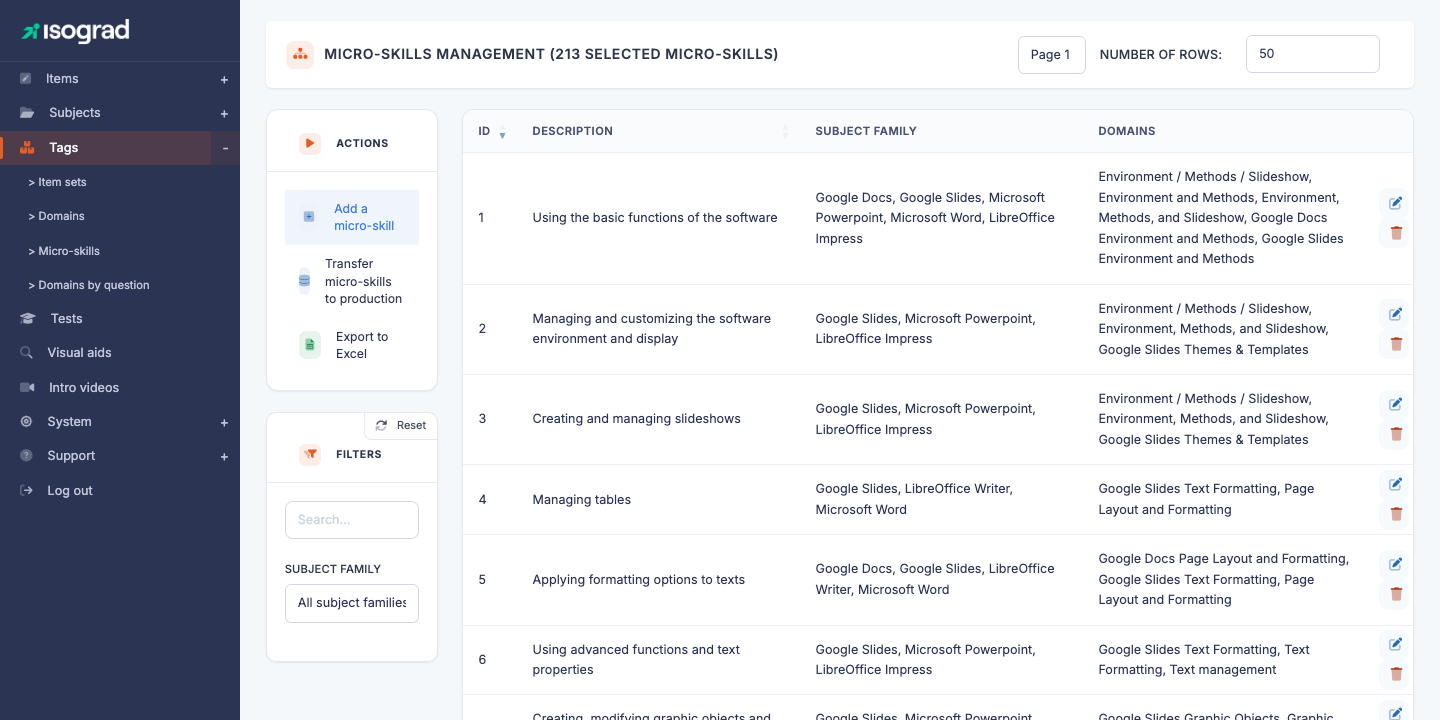Expand the Support menu plus sign

224,457
